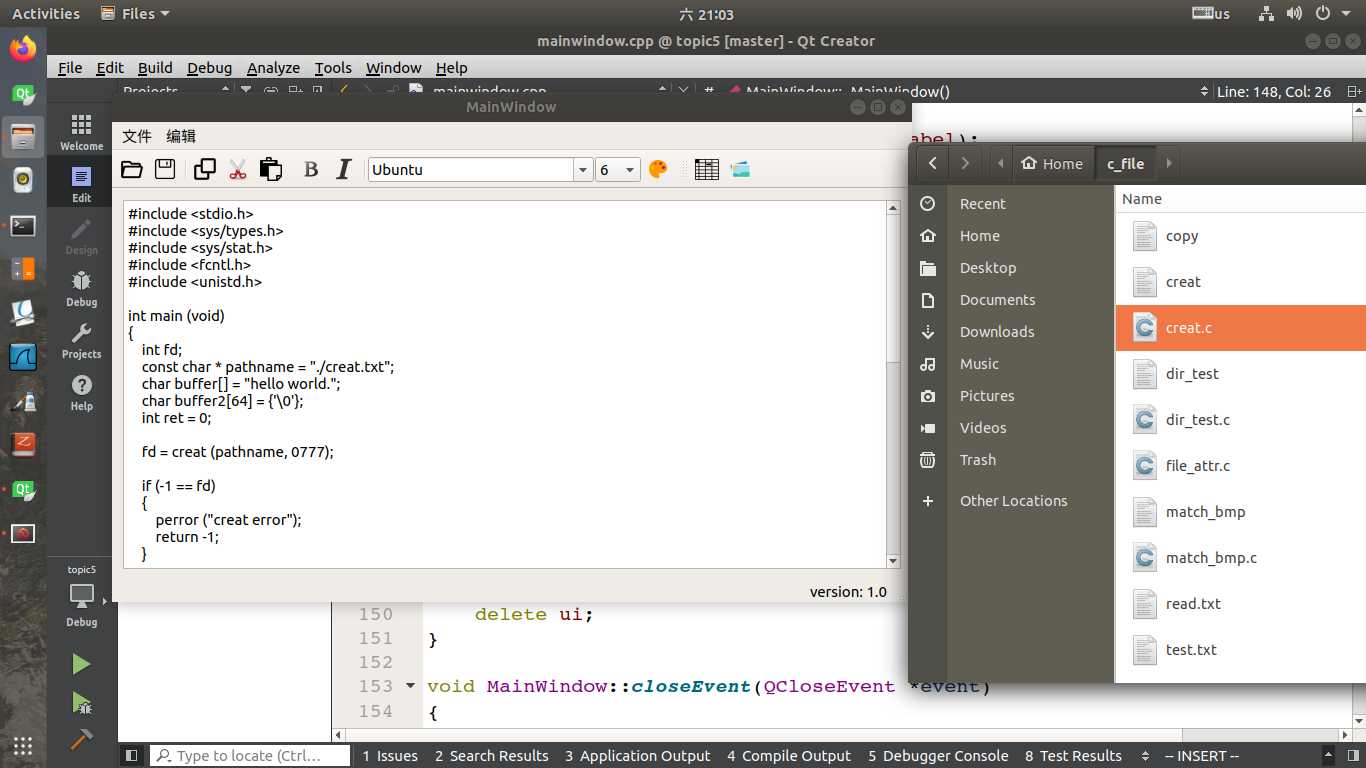
Task: Open Projects mode with wrench icon
Action: pos(82,340)
